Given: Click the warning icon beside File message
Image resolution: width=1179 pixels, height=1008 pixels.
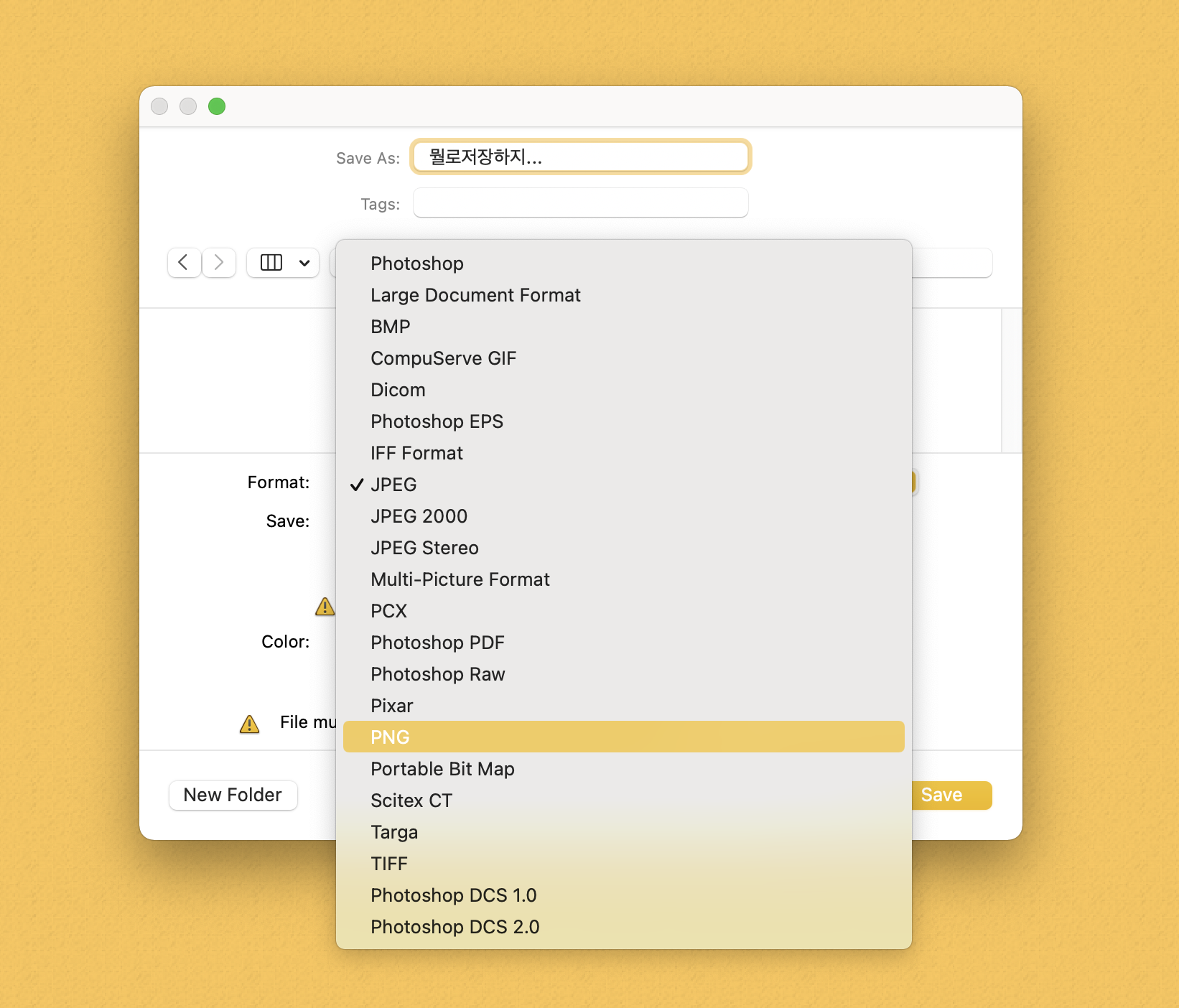Looking at the screenshot, I should pos(249,724).
